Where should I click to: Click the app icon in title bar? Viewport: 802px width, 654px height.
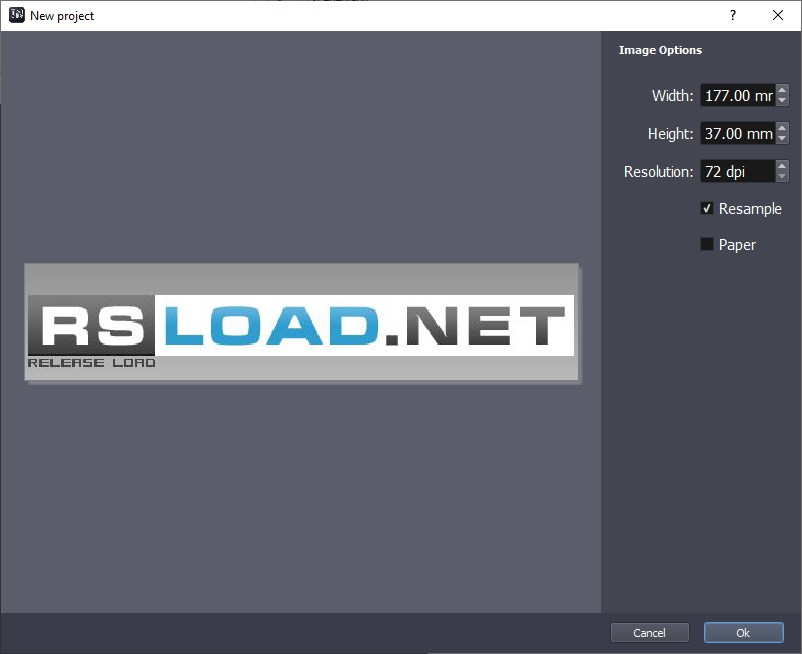(16, 15)
